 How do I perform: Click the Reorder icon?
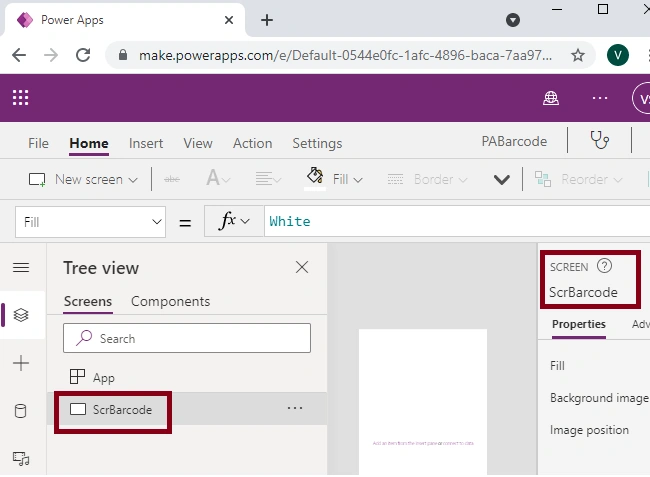tap(543, 179)
